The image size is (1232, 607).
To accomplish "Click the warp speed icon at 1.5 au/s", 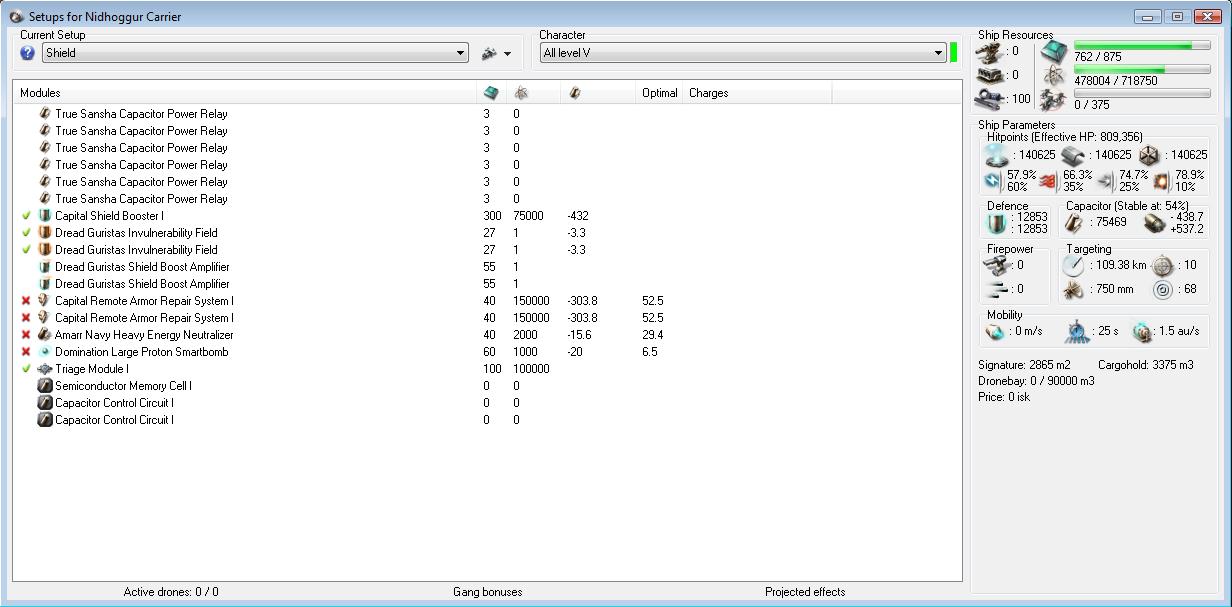I will tap(1144, 331).
